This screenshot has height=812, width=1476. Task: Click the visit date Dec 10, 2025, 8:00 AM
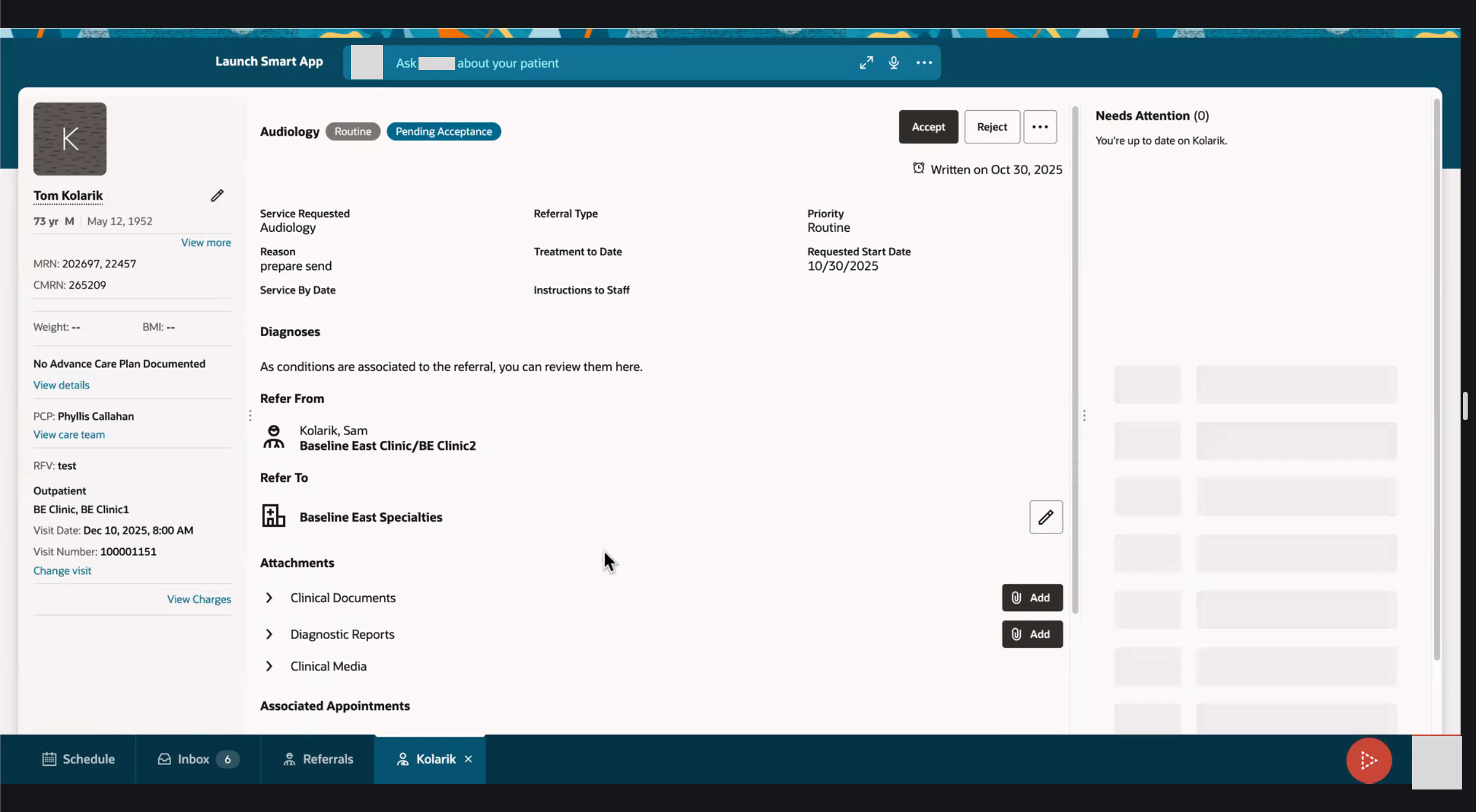pos(138,530)
